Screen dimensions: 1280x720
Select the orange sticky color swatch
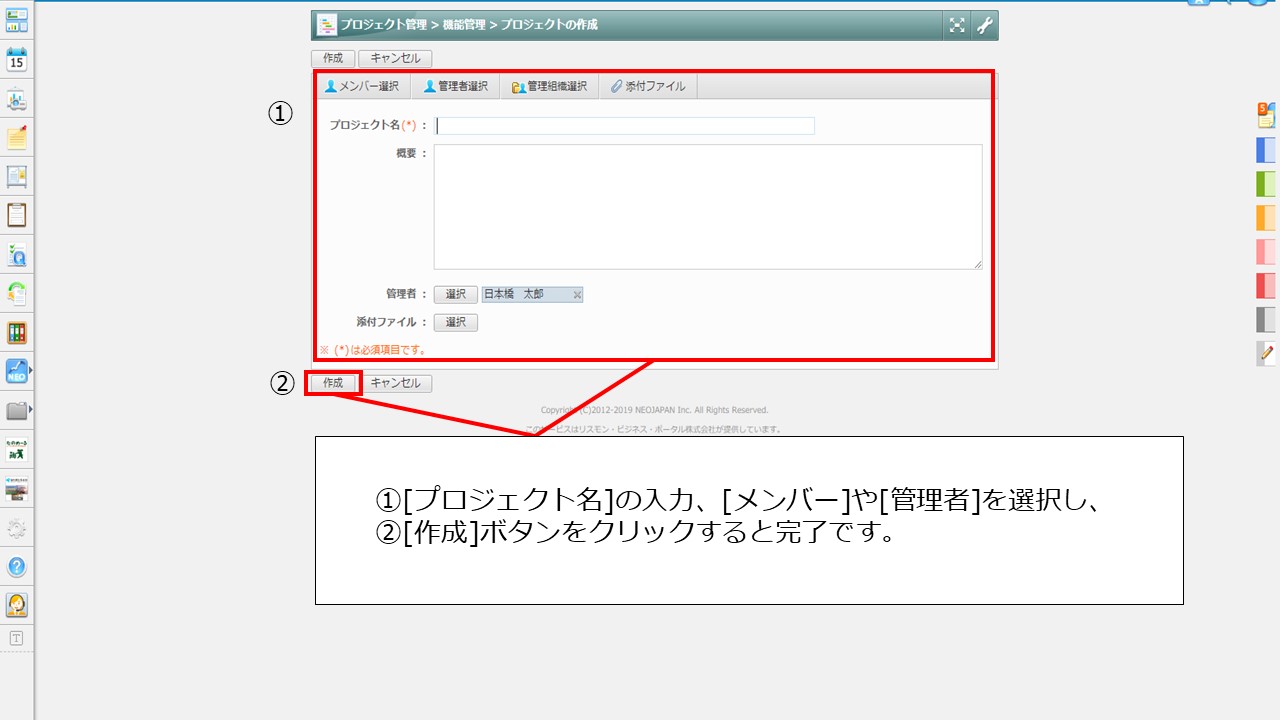(1266, 218)
